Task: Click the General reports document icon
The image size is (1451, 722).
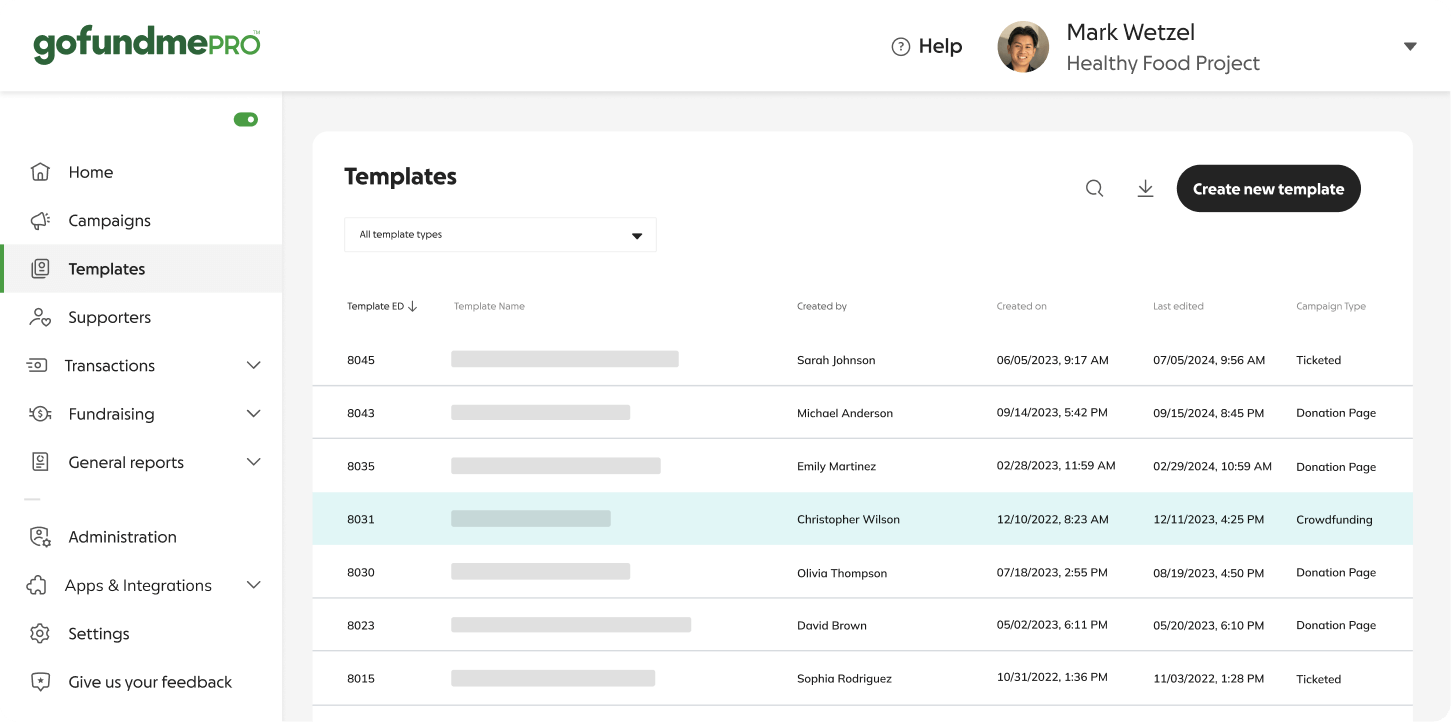Action: tap(40, 462)
